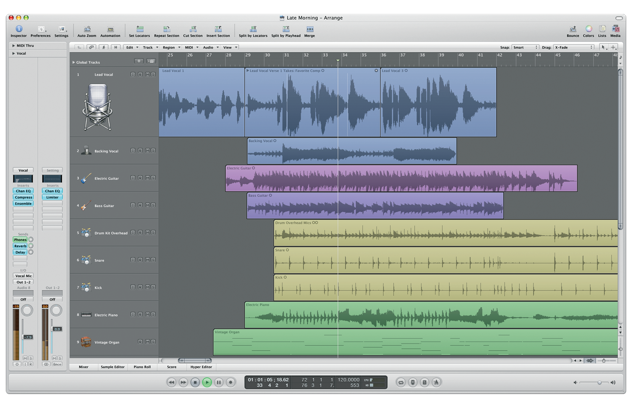Expand the Vocal inspector section

coord(13,53)
